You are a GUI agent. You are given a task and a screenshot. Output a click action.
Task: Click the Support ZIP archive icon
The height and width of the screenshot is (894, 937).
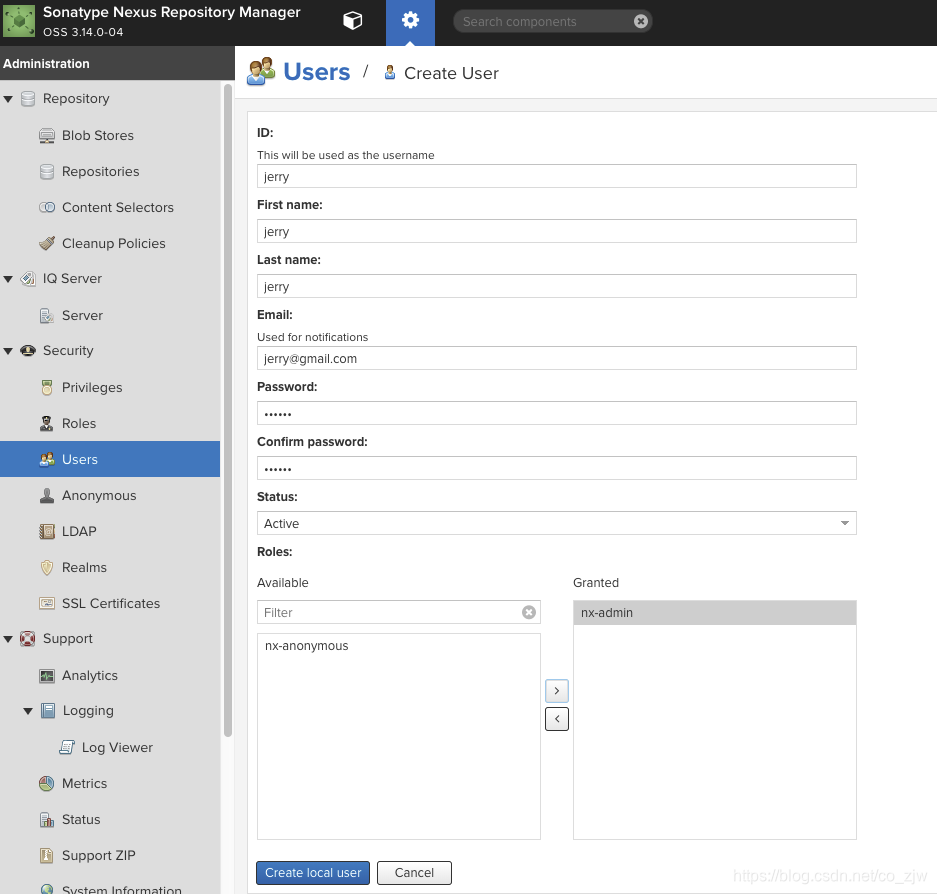pos(47,855)
